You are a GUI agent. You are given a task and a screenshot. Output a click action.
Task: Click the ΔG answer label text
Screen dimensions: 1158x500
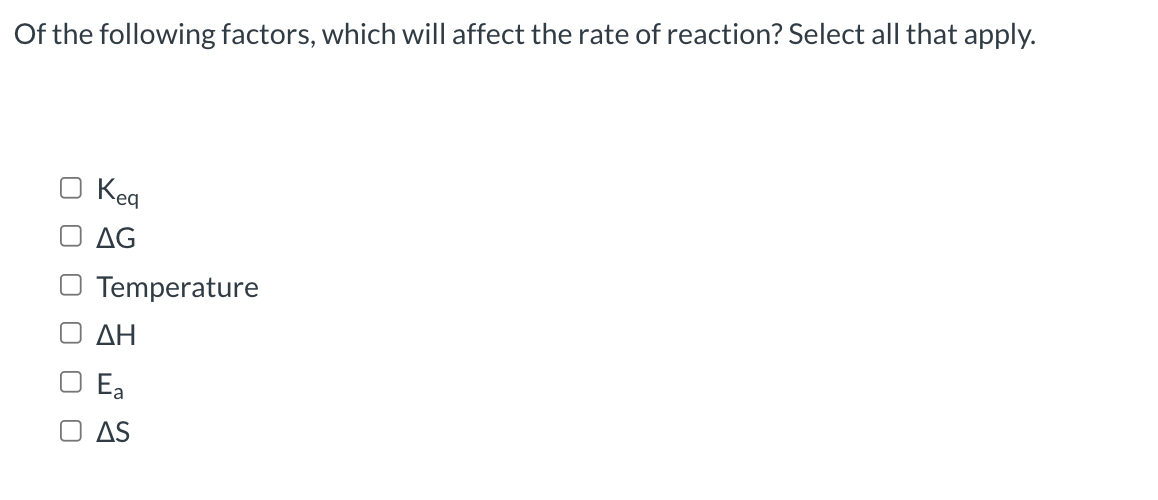[x=116, y=238]
